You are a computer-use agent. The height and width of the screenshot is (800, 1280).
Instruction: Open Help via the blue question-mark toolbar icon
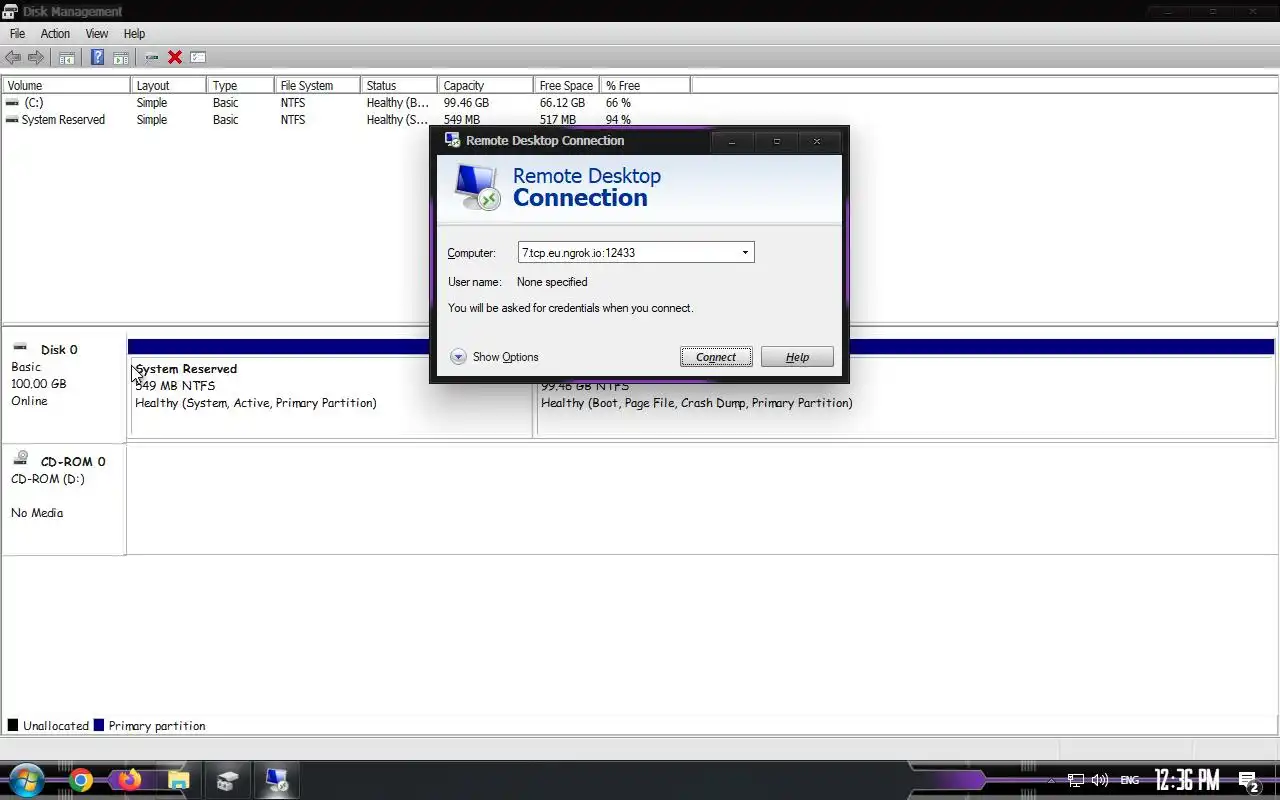97,58
